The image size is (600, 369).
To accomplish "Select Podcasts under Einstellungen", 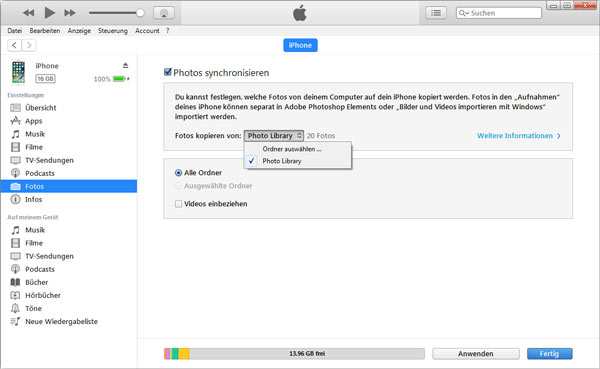I will point(69,173).
